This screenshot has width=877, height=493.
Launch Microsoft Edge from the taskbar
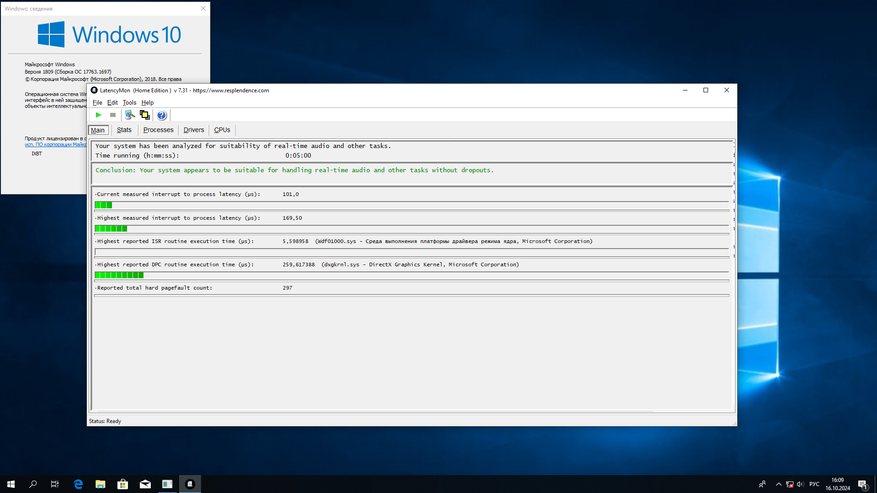[78, 484]
